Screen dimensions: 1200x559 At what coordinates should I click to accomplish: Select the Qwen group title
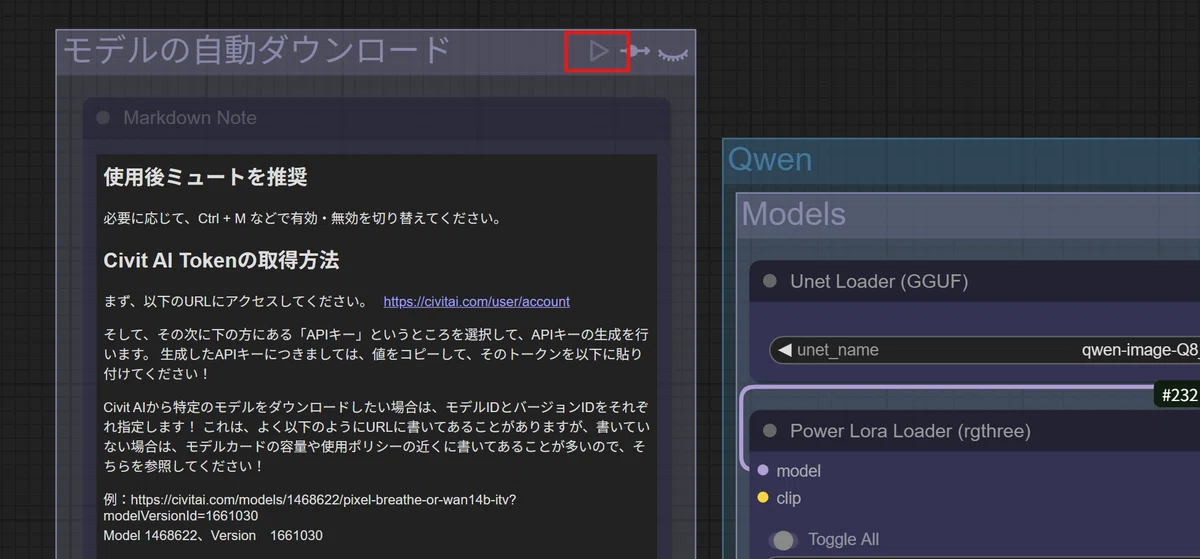tap(770, 159)
